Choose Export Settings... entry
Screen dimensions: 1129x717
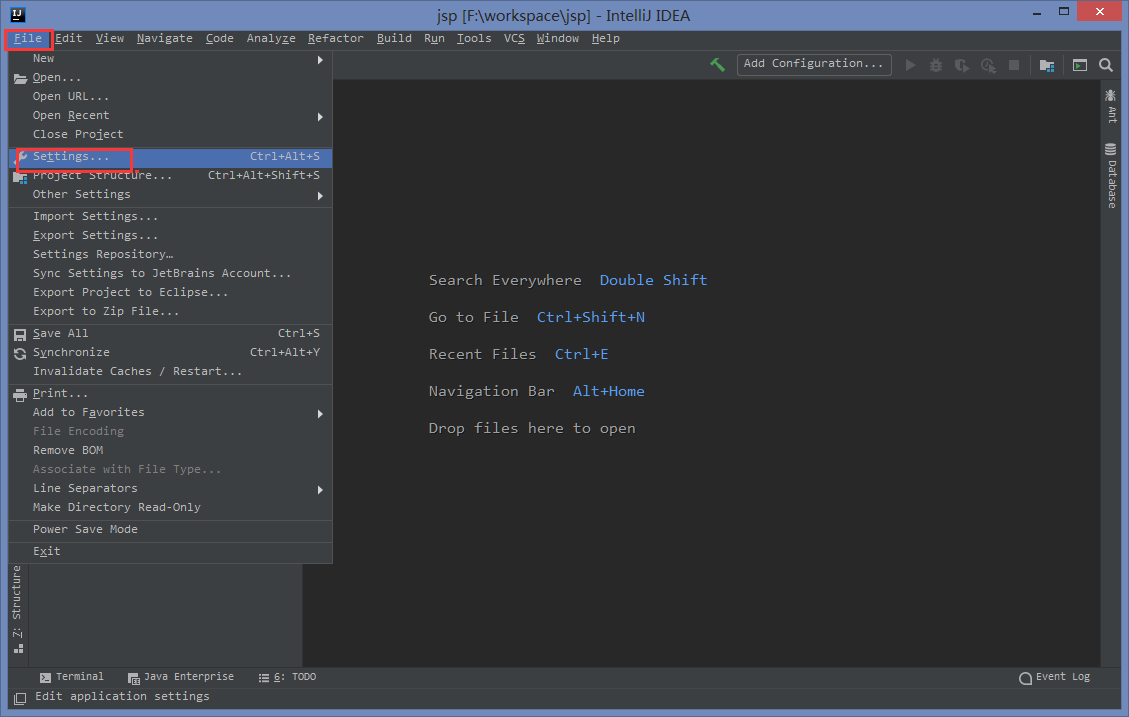coord(171,235)
